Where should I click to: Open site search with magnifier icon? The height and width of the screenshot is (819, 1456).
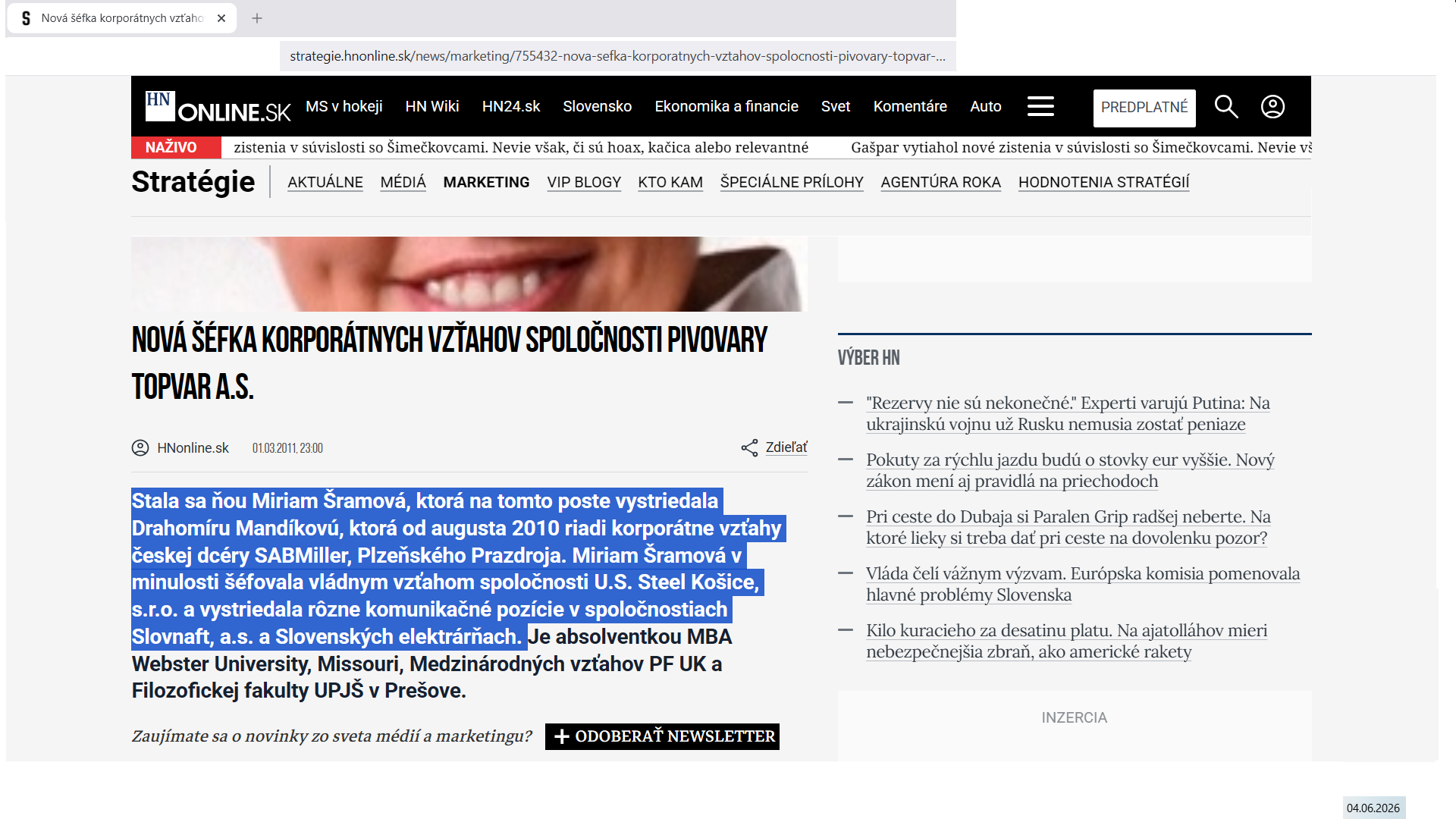(x=1226, y=107)
